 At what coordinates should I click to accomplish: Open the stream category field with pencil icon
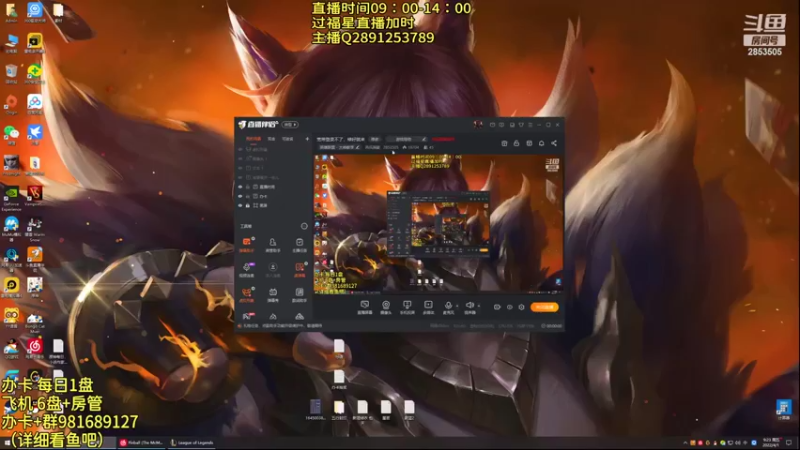(x=407, y=139)
